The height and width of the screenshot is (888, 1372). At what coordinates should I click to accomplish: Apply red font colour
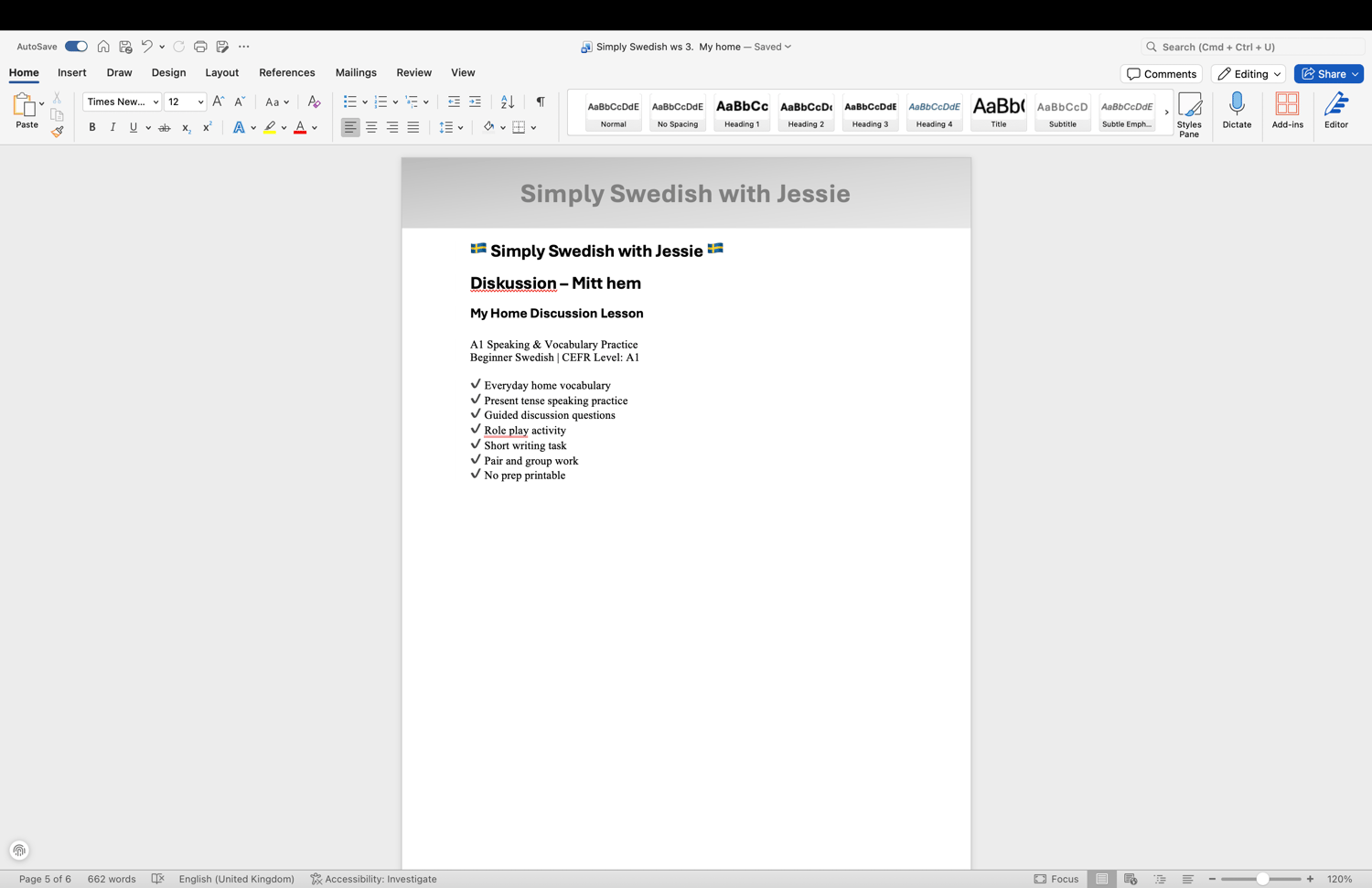coord(300,128)
